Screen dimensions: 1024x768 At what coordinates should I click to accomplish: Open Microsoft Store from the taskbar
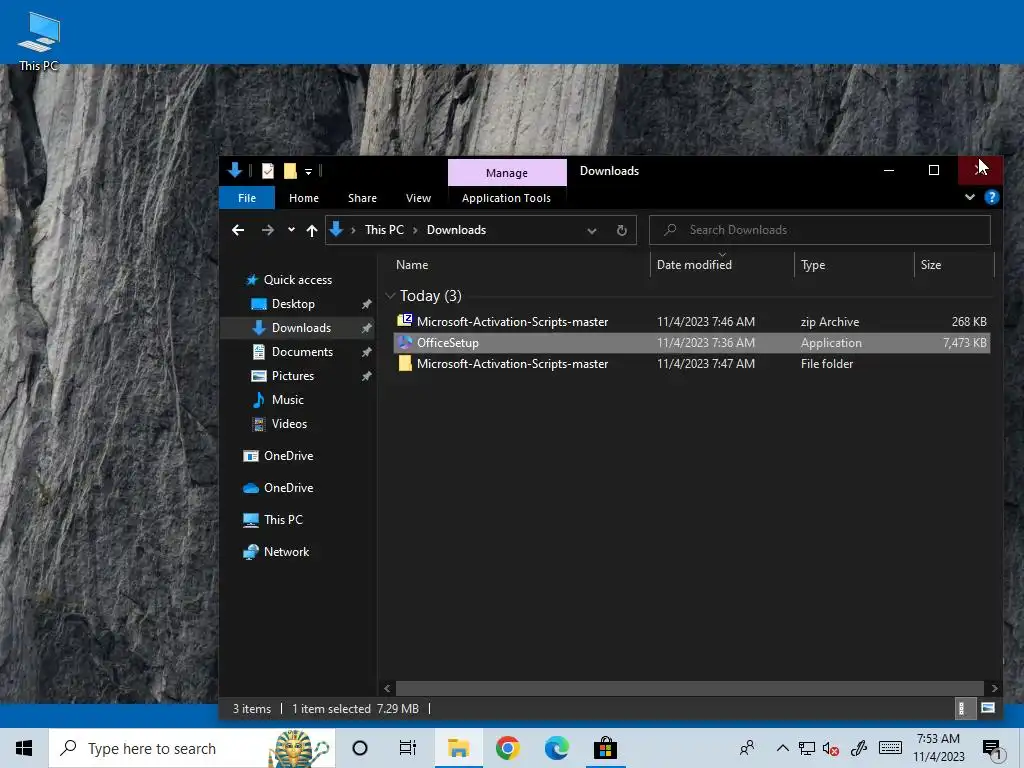[605, 748]
